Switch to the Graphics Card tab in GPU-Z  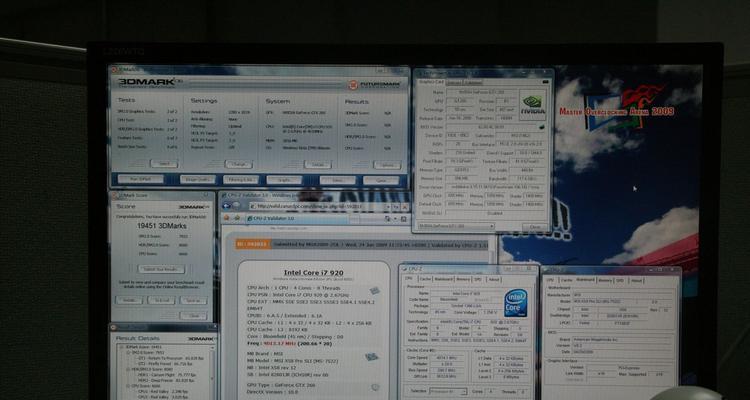coord(431,82)
